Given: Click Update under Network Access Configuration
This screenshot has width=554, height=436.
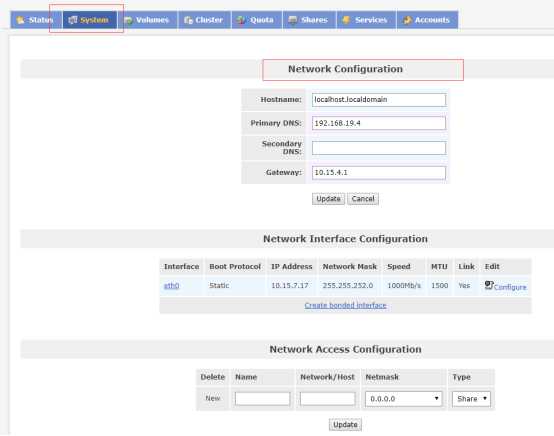Looking at the screenshot, I should 345,424.
